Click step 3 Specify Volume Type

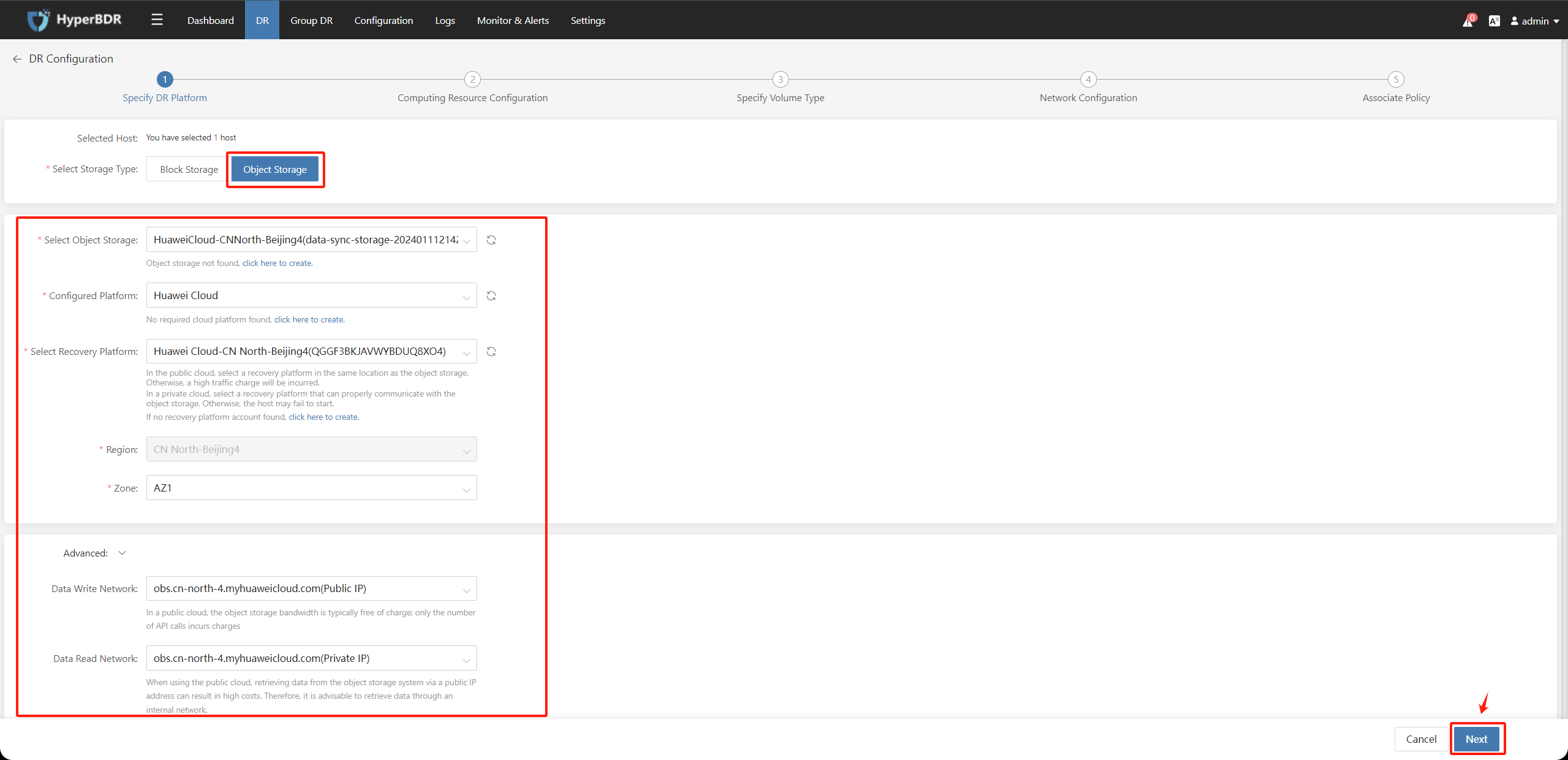pos(780,88)
